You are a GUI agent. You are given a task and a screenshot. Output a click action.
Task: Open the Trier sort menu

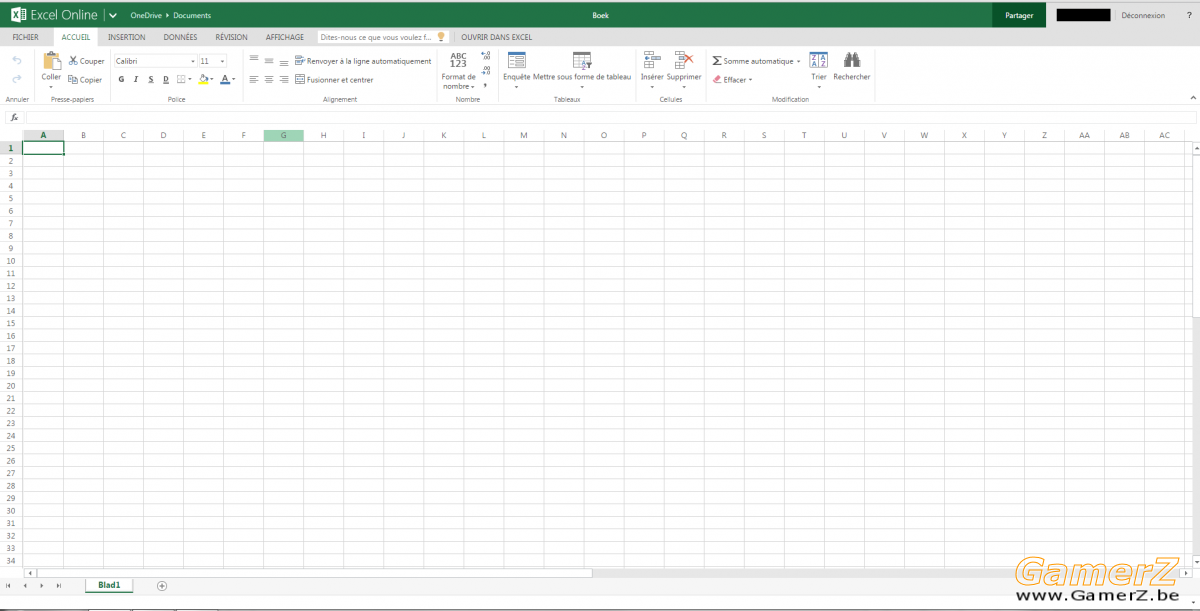coord(819,70)
